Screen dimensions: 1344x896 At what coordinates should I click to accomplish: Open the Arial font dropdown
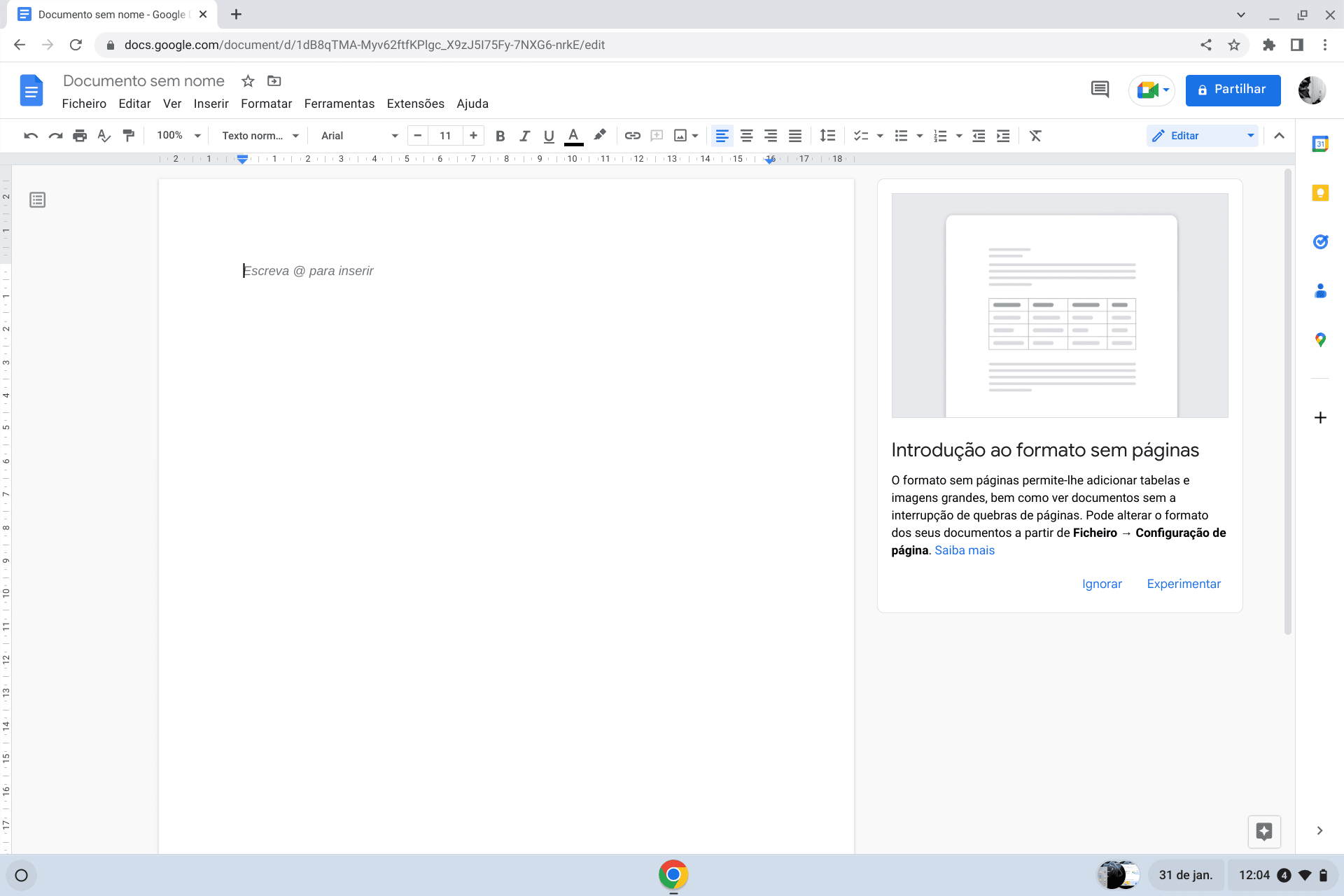coord(359,136)
